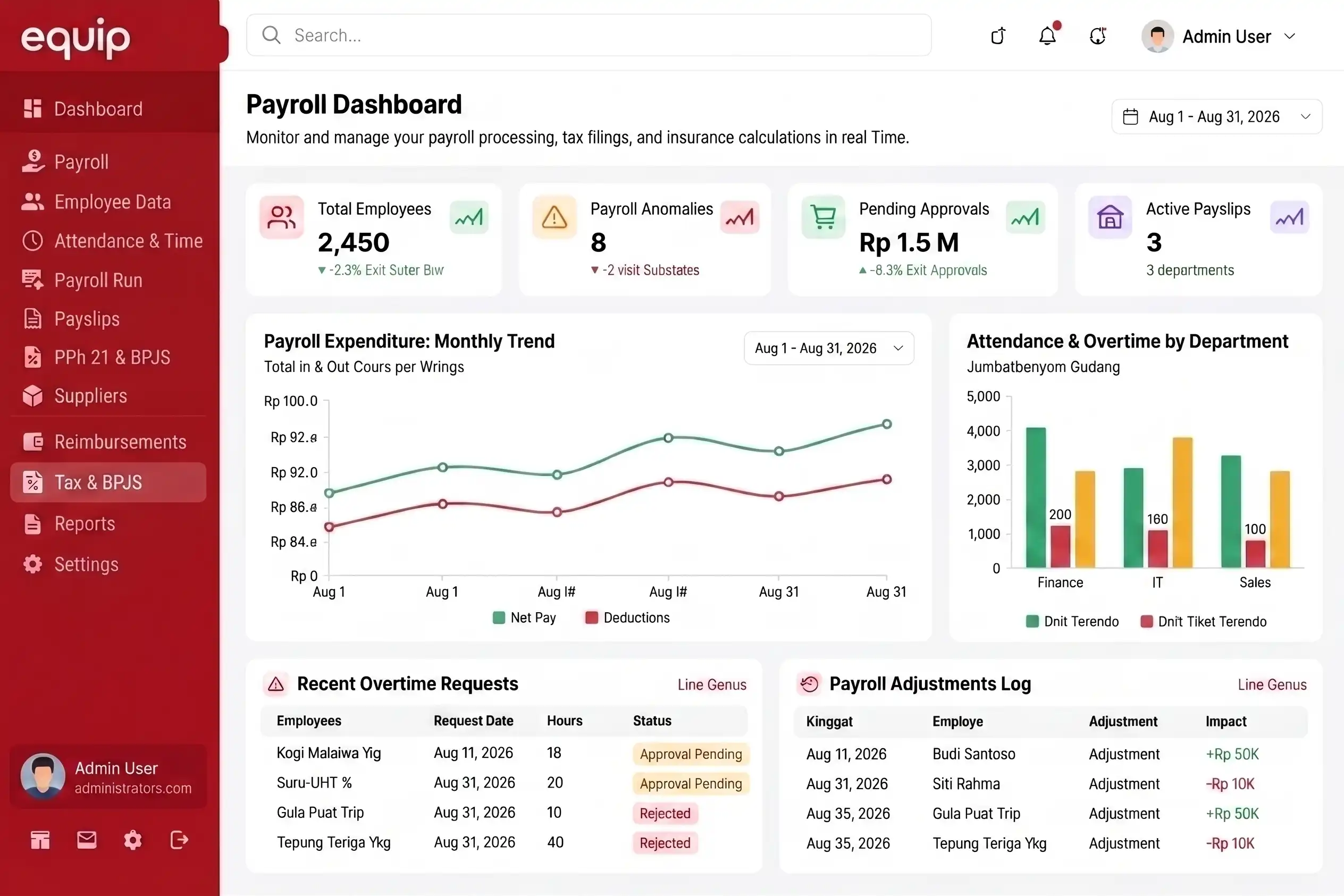Click the gear icon in sidebar footer
This screenshot has height=896, width=1344.
(132, 840)
